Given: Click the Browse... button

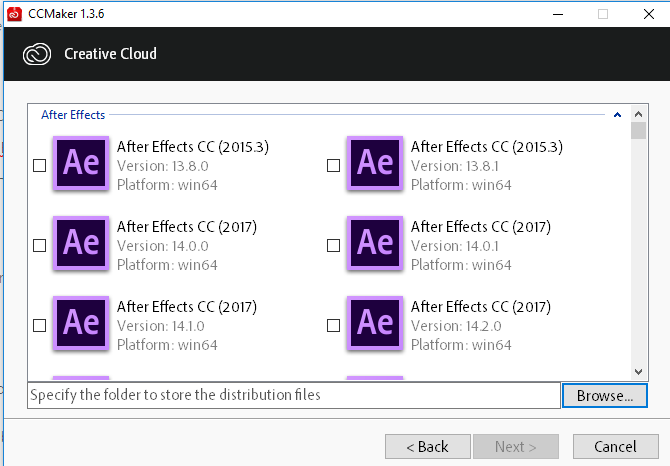Looking at the screenshot, I should click(605, 396).
